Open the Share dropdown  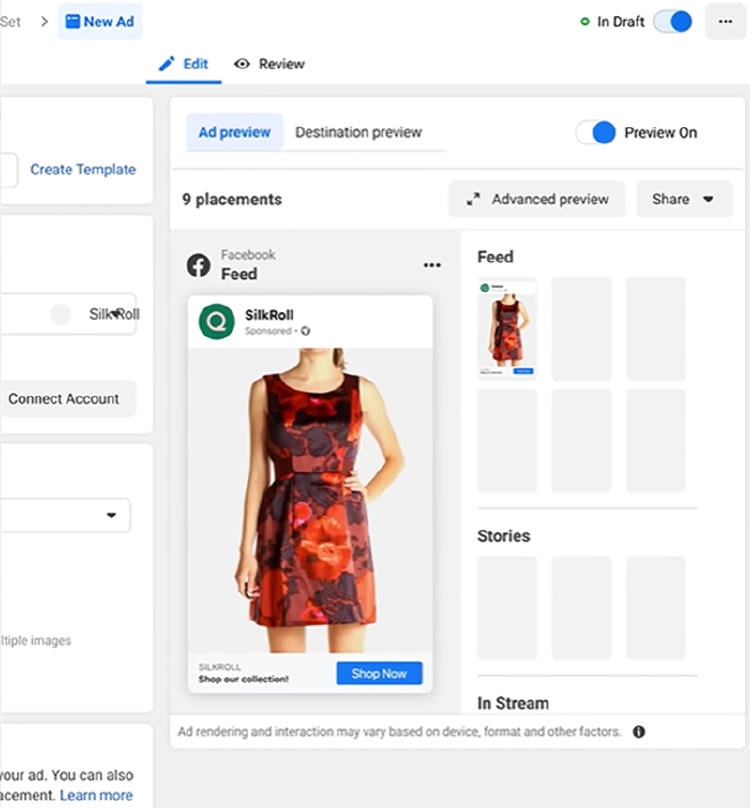coord(684,199)
